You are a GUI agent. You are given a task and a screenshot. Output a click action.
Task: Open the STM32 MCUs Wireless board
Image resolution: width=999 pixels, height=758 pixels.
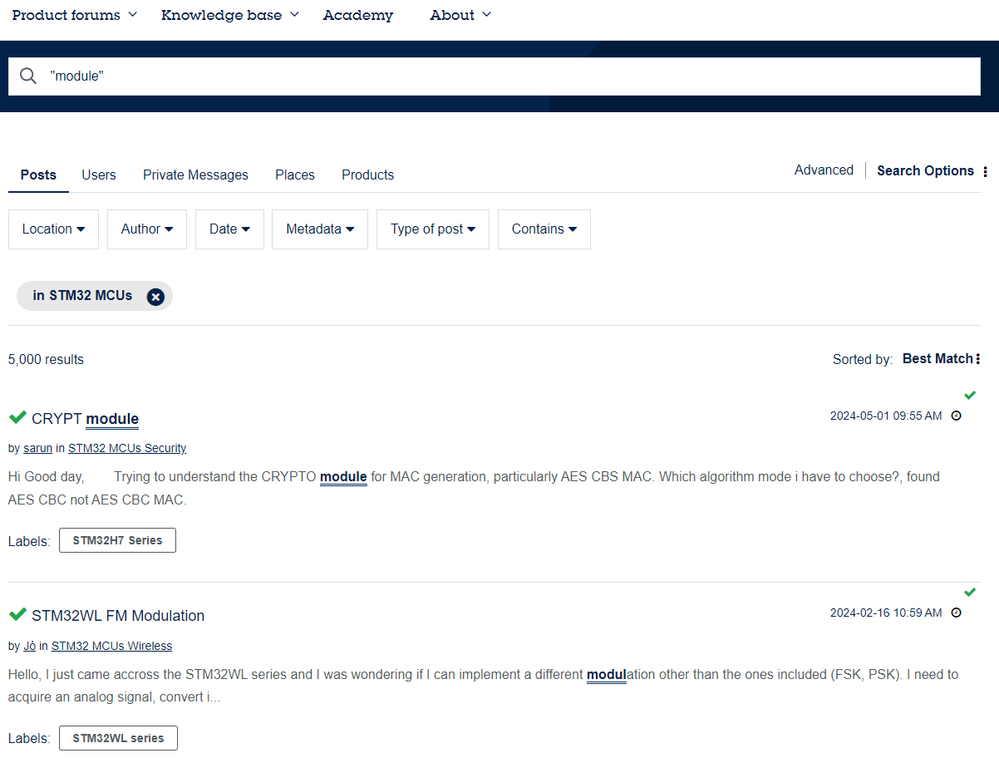(111, 646)
